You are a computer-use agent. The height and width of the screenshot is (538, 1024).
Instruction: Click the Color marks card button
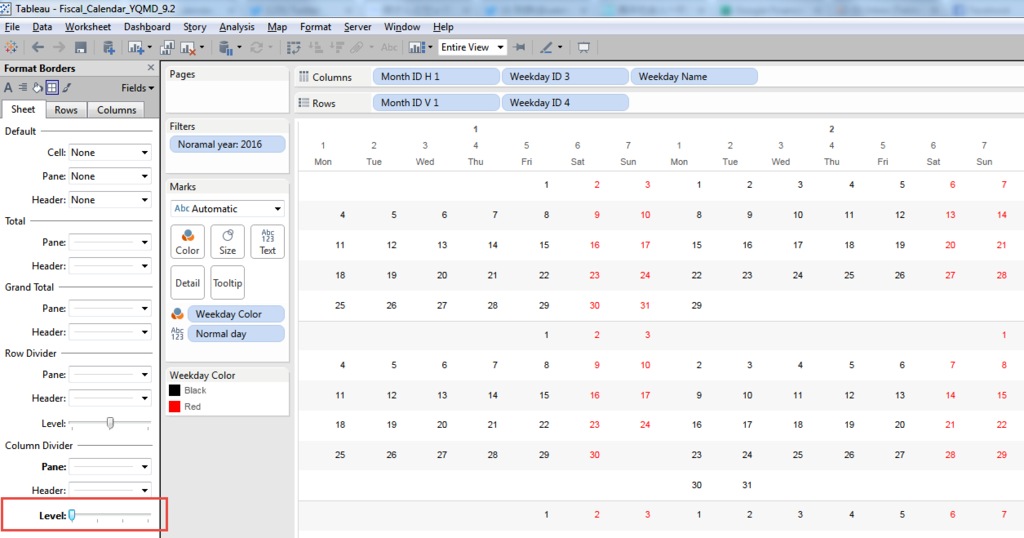[187, 242]
